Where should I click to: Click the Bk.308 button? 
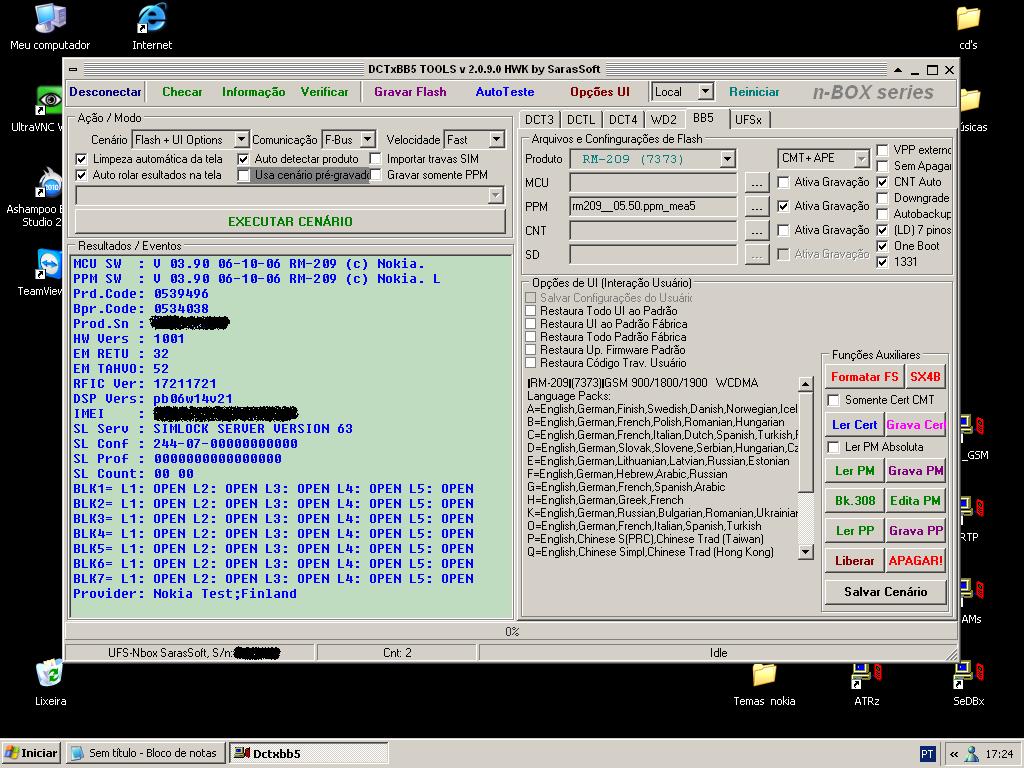[854, 501]
